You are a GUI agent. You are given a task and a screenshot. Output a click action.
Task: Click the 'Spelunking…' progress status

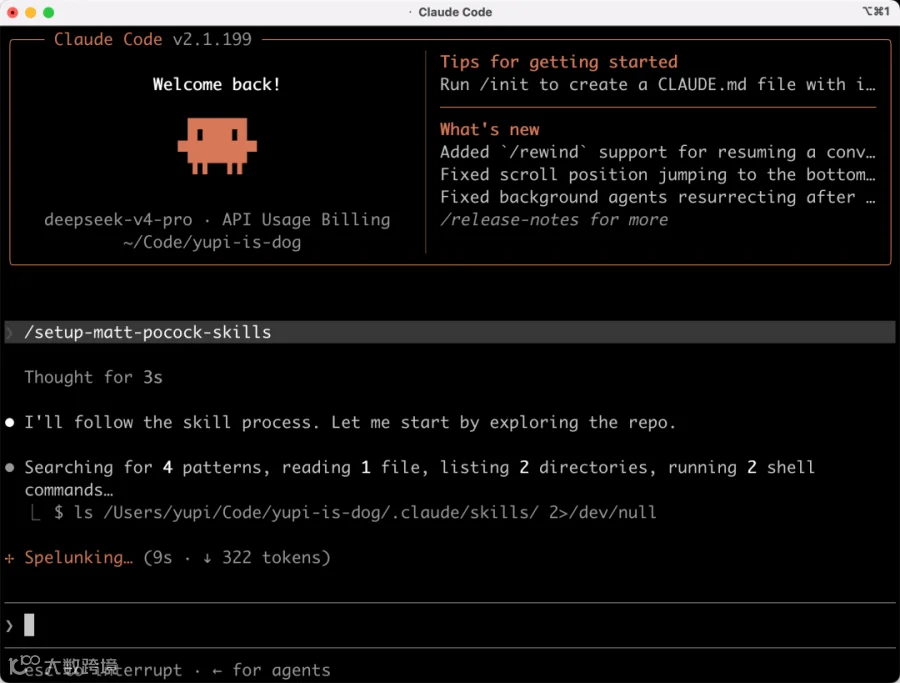[79, 557]
